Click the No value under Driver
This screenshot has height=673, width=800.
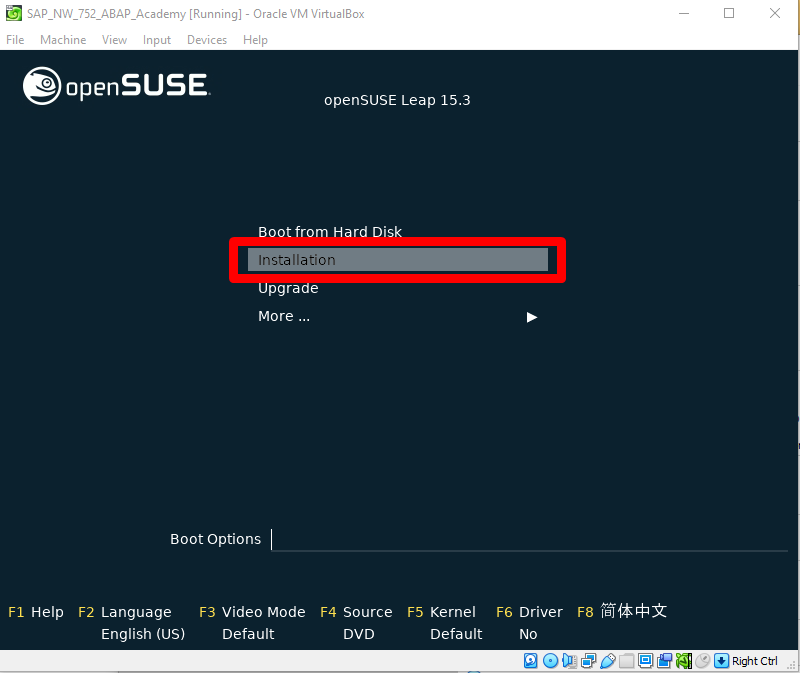(528, 634)
